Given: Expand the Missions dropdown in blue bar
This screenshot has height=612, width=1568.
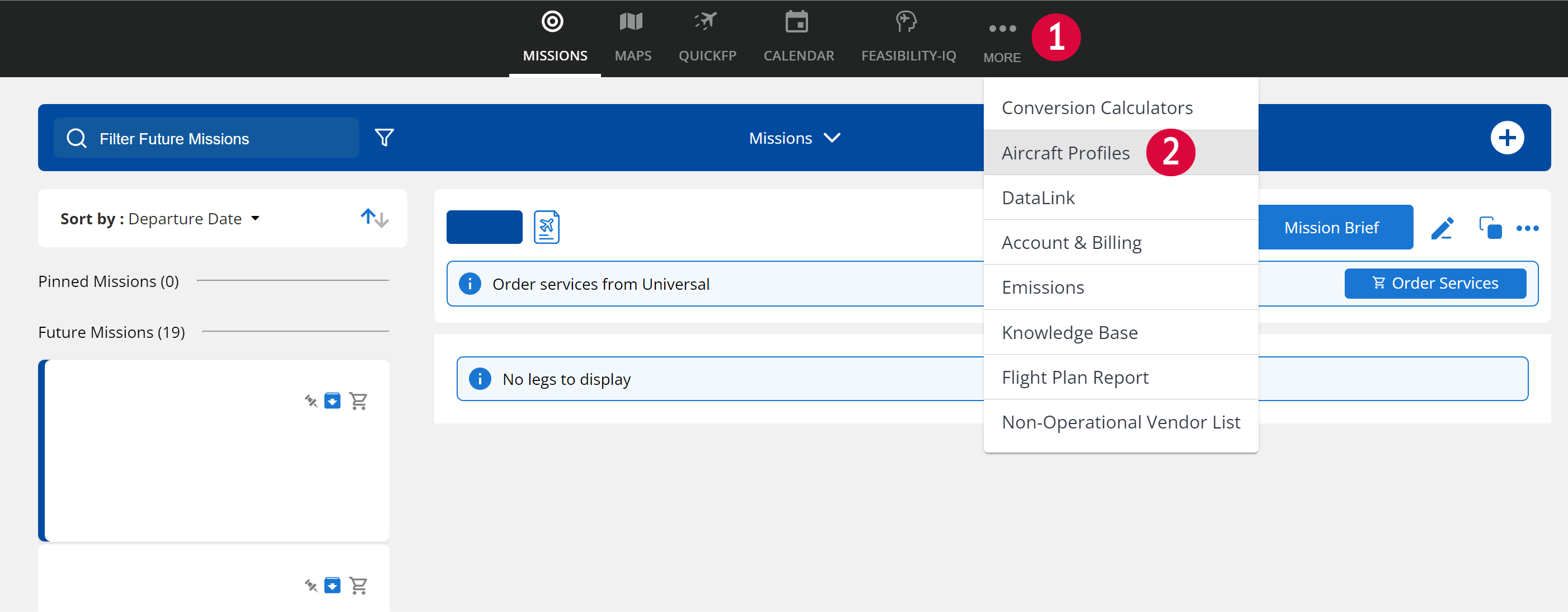Looking at the screenshot, I should tap(794, 138).
